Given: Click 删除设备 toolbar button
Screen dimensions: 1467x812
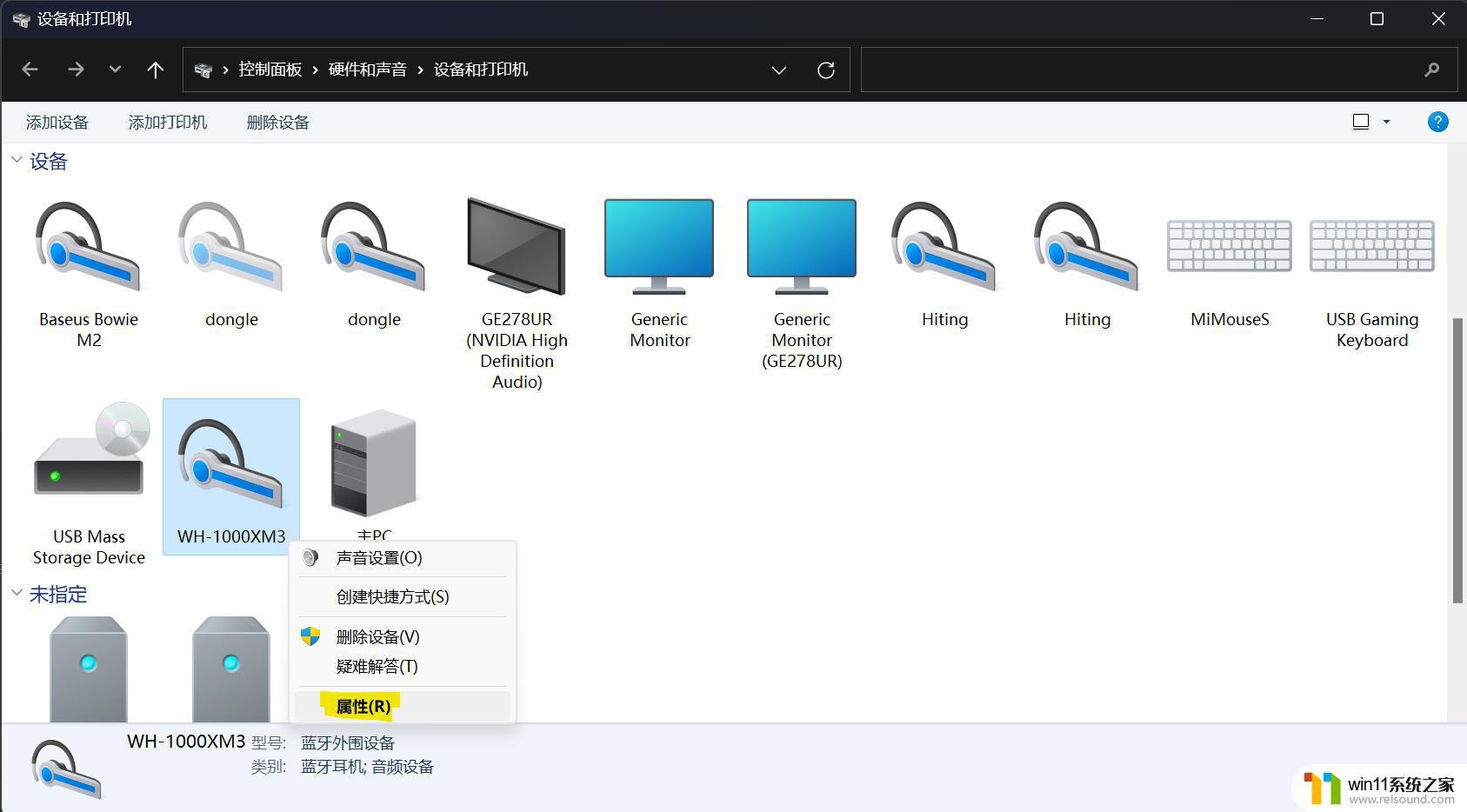Looking at the screenshot, I should tap(278, 123).
